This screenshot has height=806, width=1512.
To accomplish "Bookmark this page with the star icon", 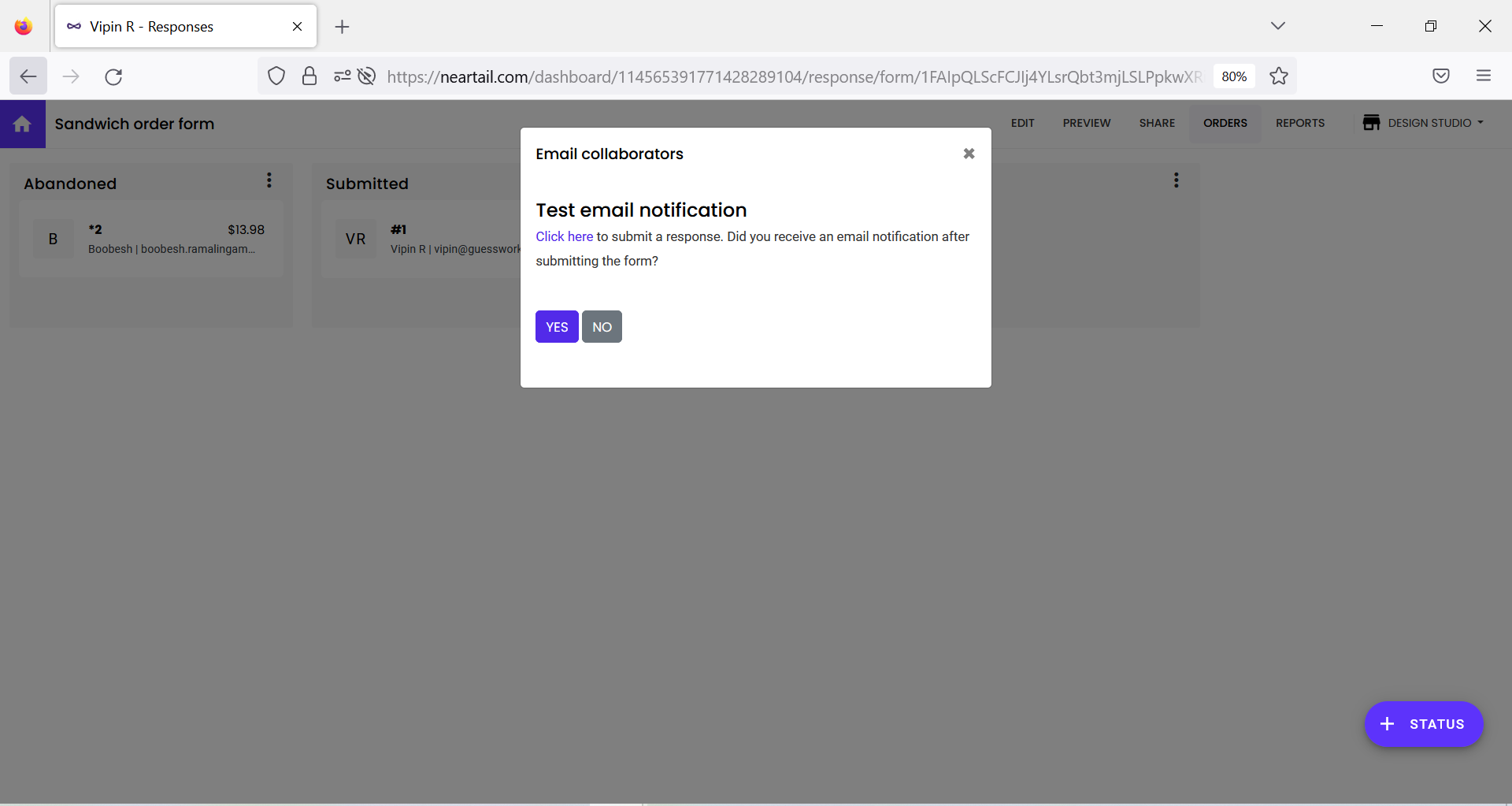I will [1279, 76].
